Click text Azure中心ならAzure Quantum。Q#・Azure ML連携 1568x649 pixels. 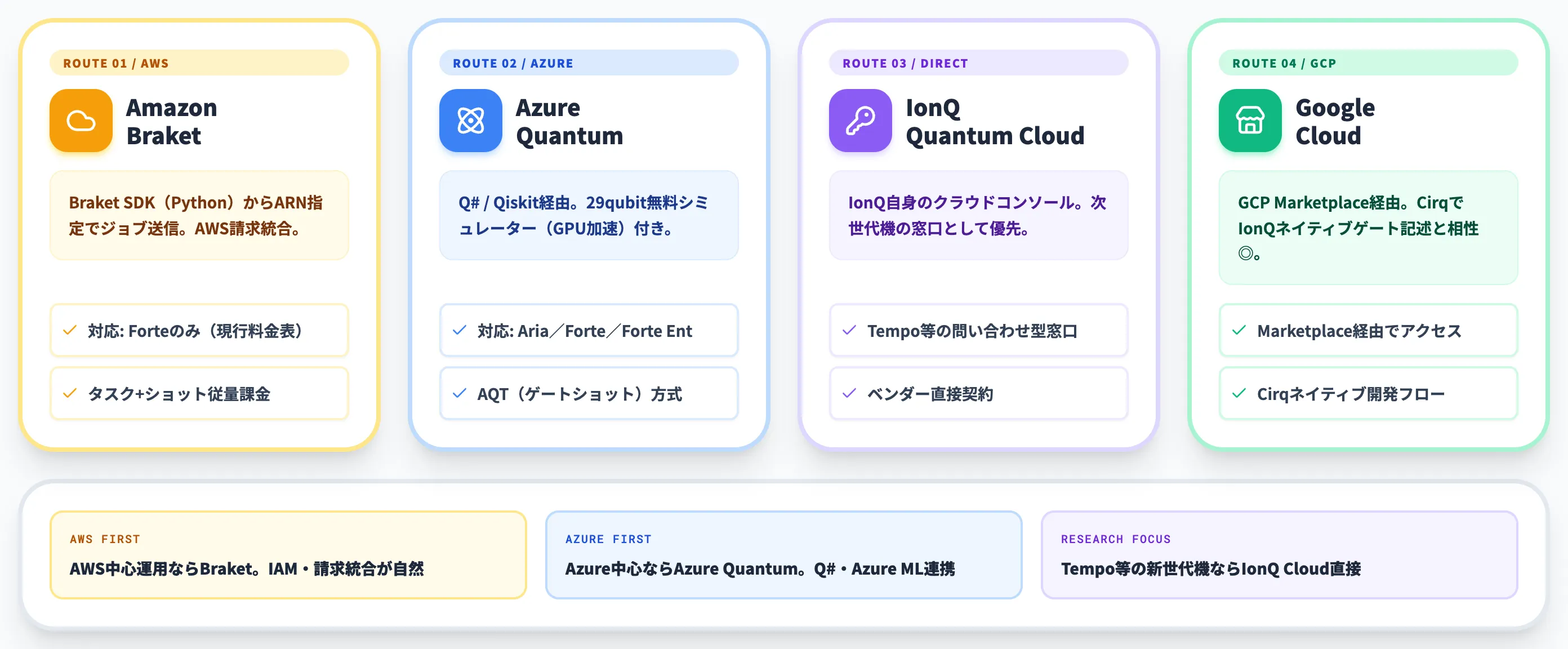[x=760, y=568]
